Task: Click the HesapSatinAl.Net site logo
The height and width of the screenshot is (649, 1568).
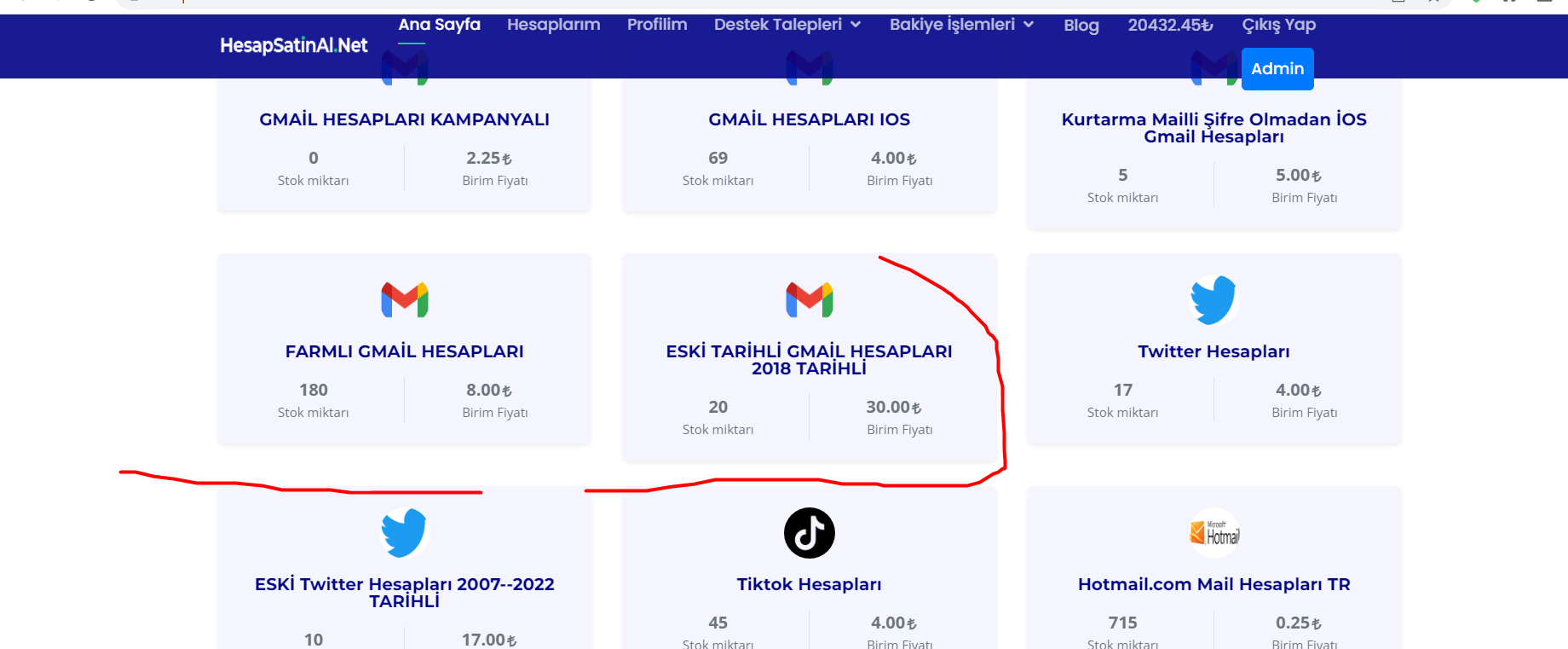Action: coord(294,45)
